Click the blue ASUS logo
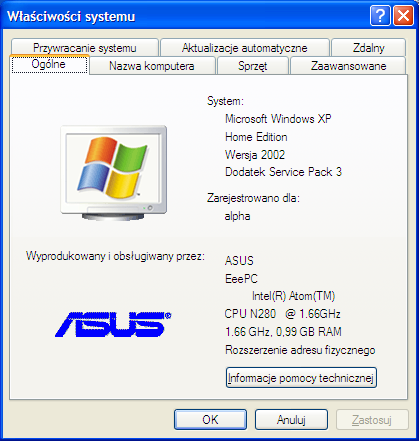419x441 pixels. click(x=113, y=324)
